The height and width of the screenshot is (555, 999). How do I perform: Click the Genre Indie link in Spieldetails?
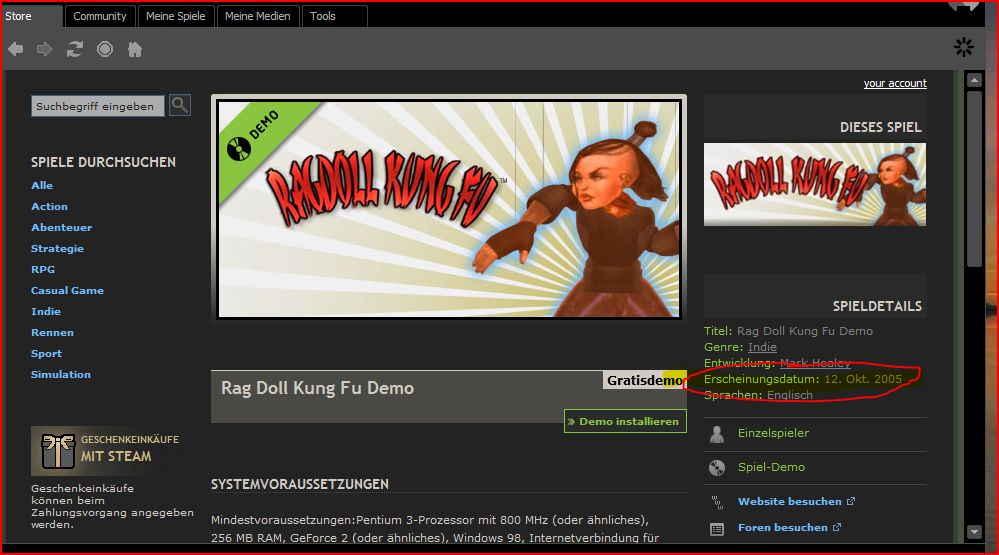762,347
